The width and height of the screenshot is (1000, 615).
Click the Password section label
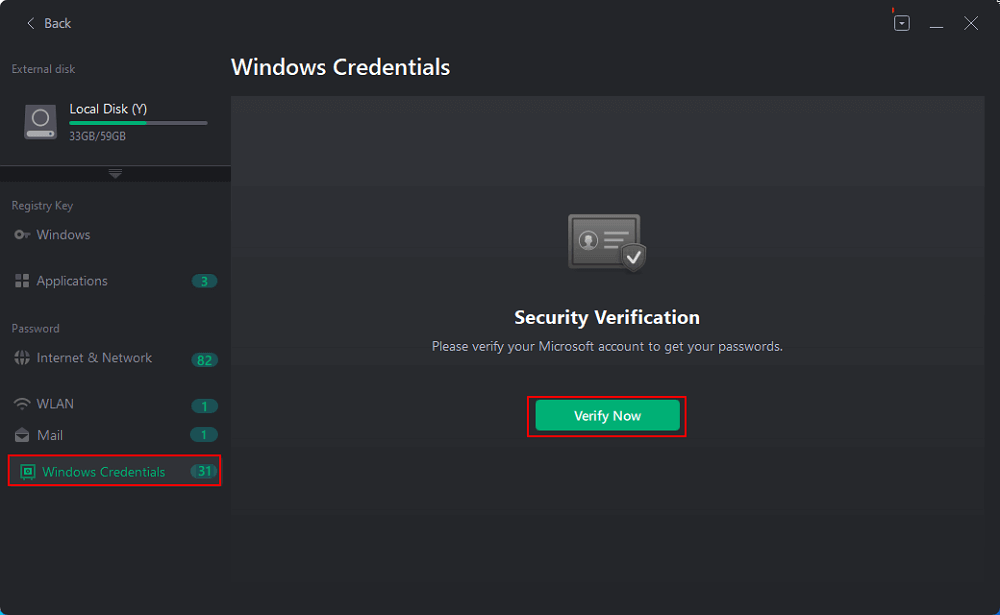(x=36, y=329)
